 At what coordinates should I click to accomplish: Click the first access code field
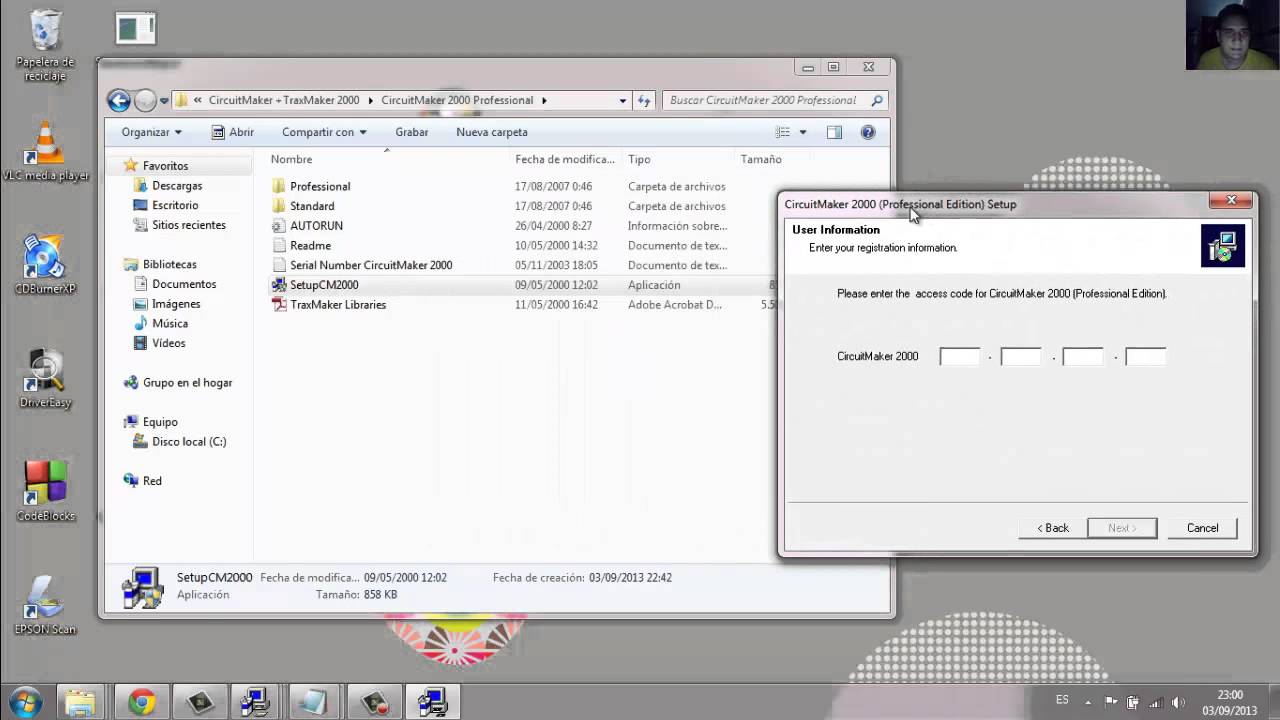tap(960, 356)
